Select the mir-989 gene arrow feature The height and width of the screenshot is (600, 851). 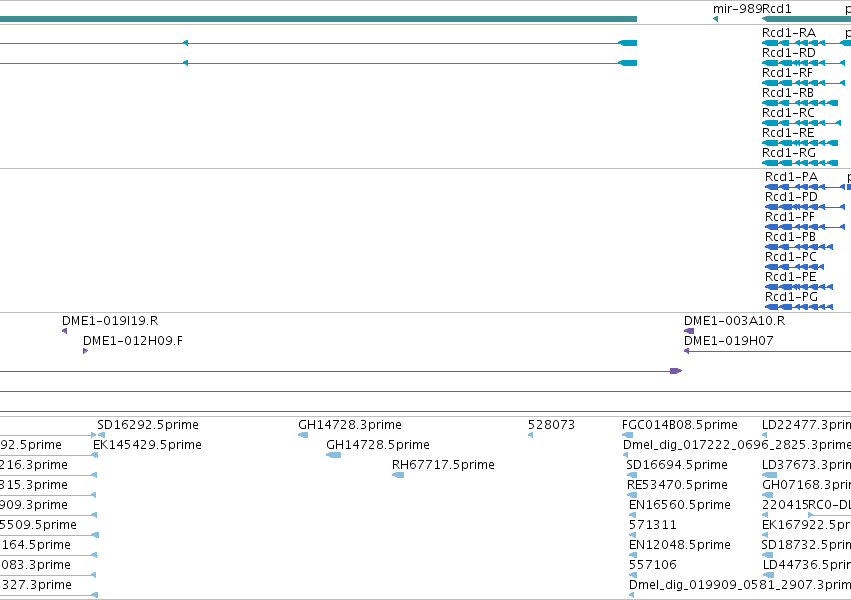(x=715, y=20)
